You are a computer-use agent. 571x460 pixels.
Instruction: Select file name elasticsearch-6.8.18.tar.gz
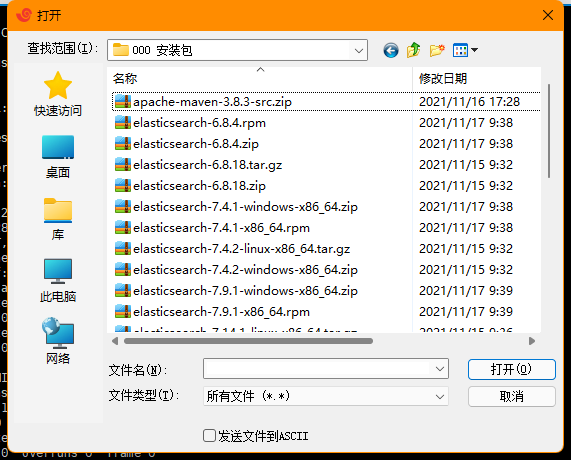click(208, 165)
